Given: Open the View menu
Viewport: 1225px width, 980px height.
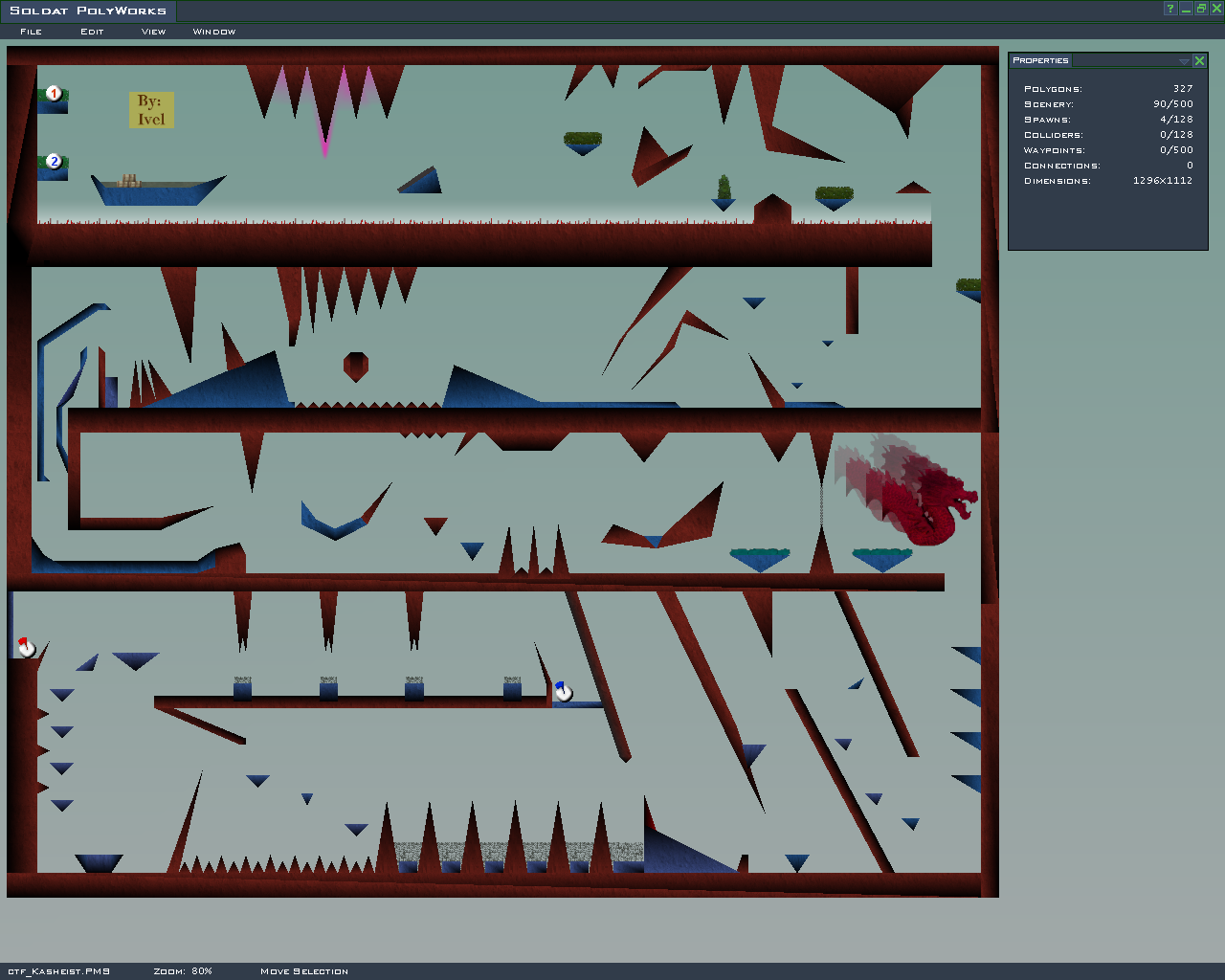Looking at the screenshot, I should (x=153, y=32).
